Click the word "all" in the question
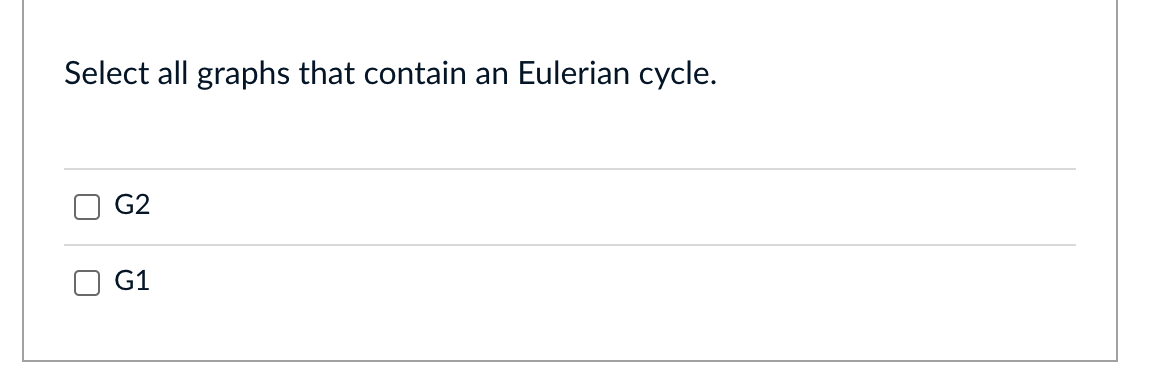Viewport: 1154px width, 372px height. click(172, 73)
